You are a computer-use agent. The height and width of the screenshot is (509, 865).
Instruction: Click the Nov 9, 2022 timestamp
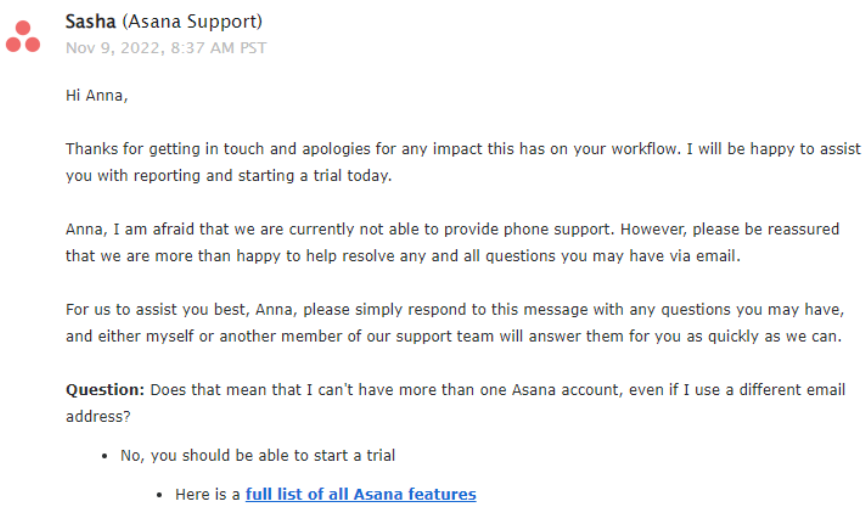[165, 48]
